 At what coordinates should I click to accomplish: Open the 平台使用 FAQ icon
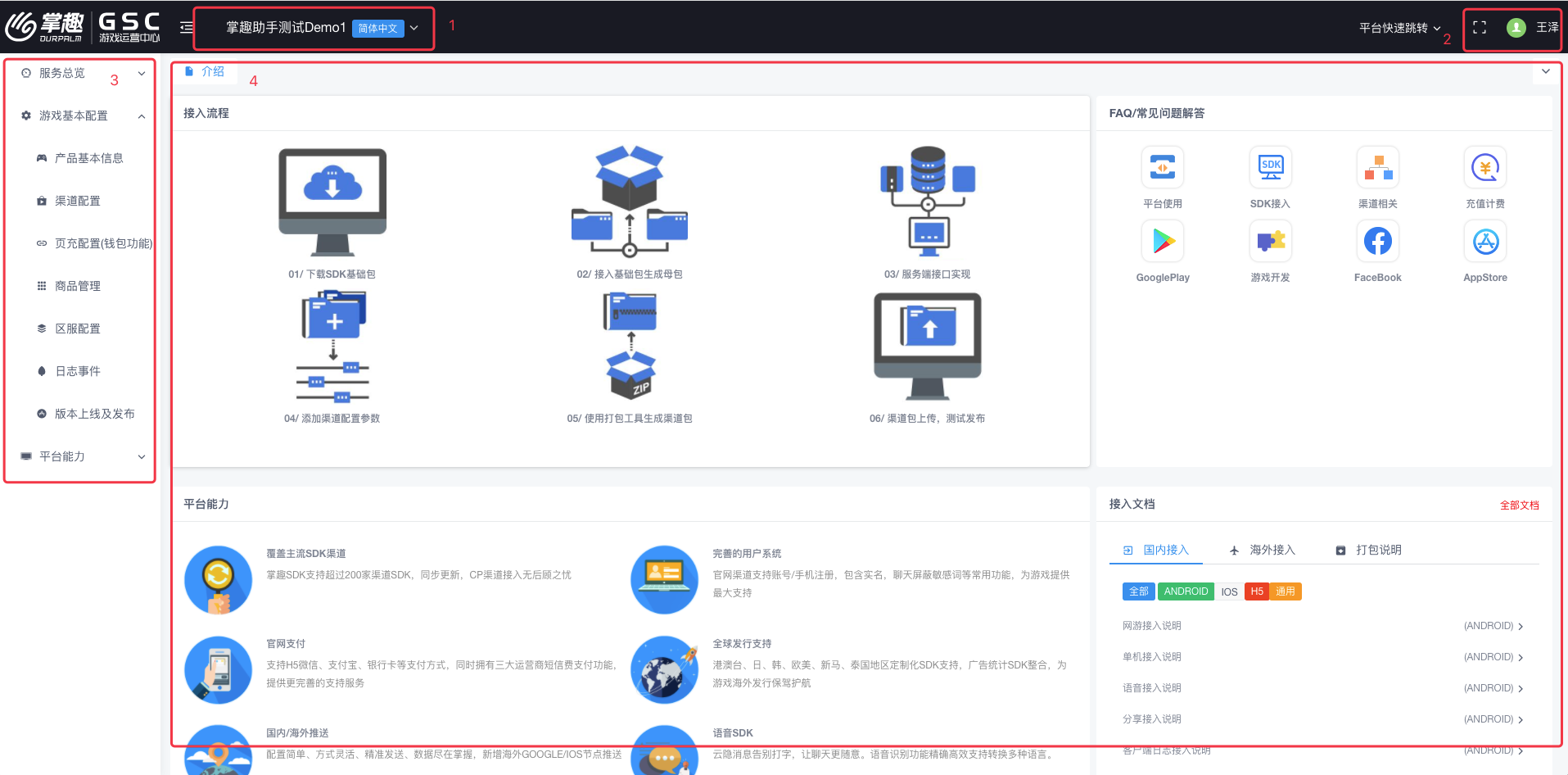pos(1163,168)
